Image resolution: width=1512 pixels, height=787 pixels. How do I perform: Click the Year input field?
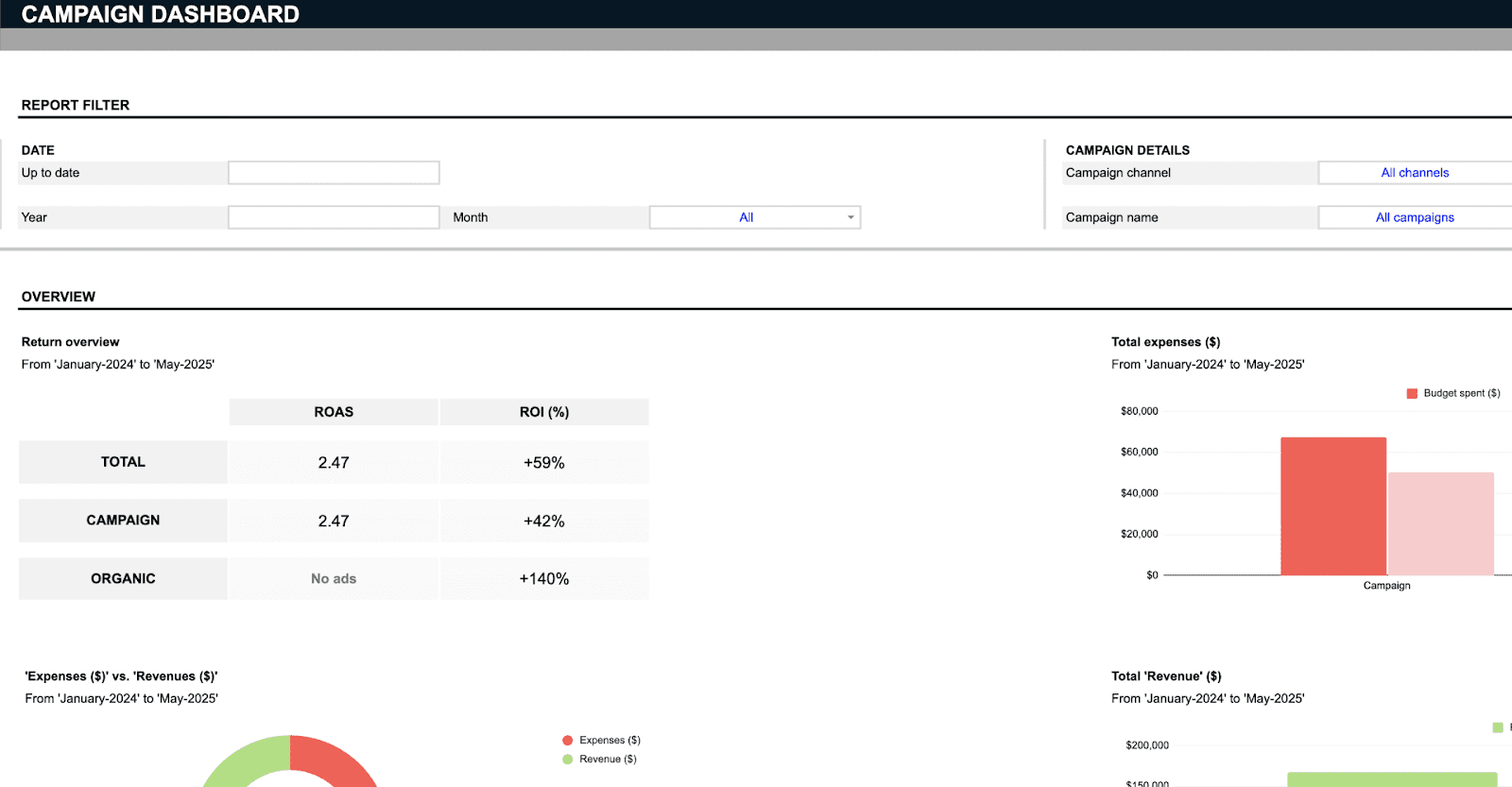pyautogui.click(x=334, y=217)
